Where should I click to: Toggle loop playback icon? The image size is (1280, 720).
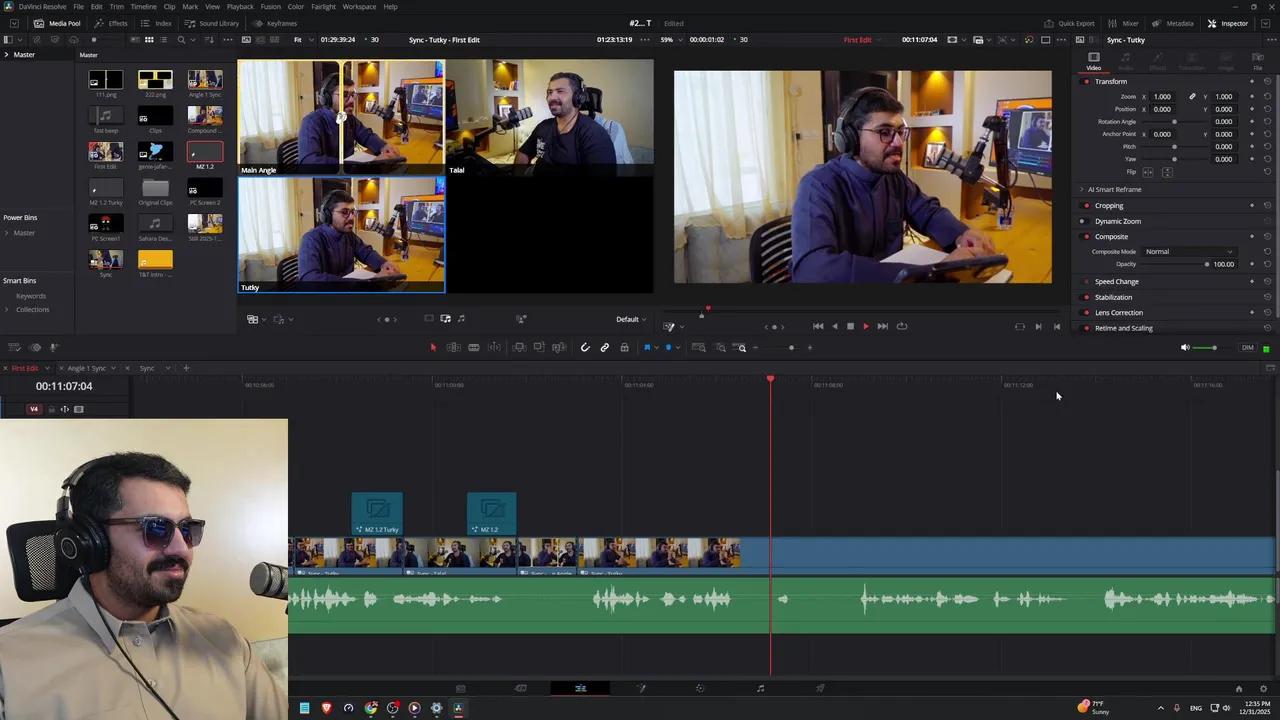[x=902, y=326]
